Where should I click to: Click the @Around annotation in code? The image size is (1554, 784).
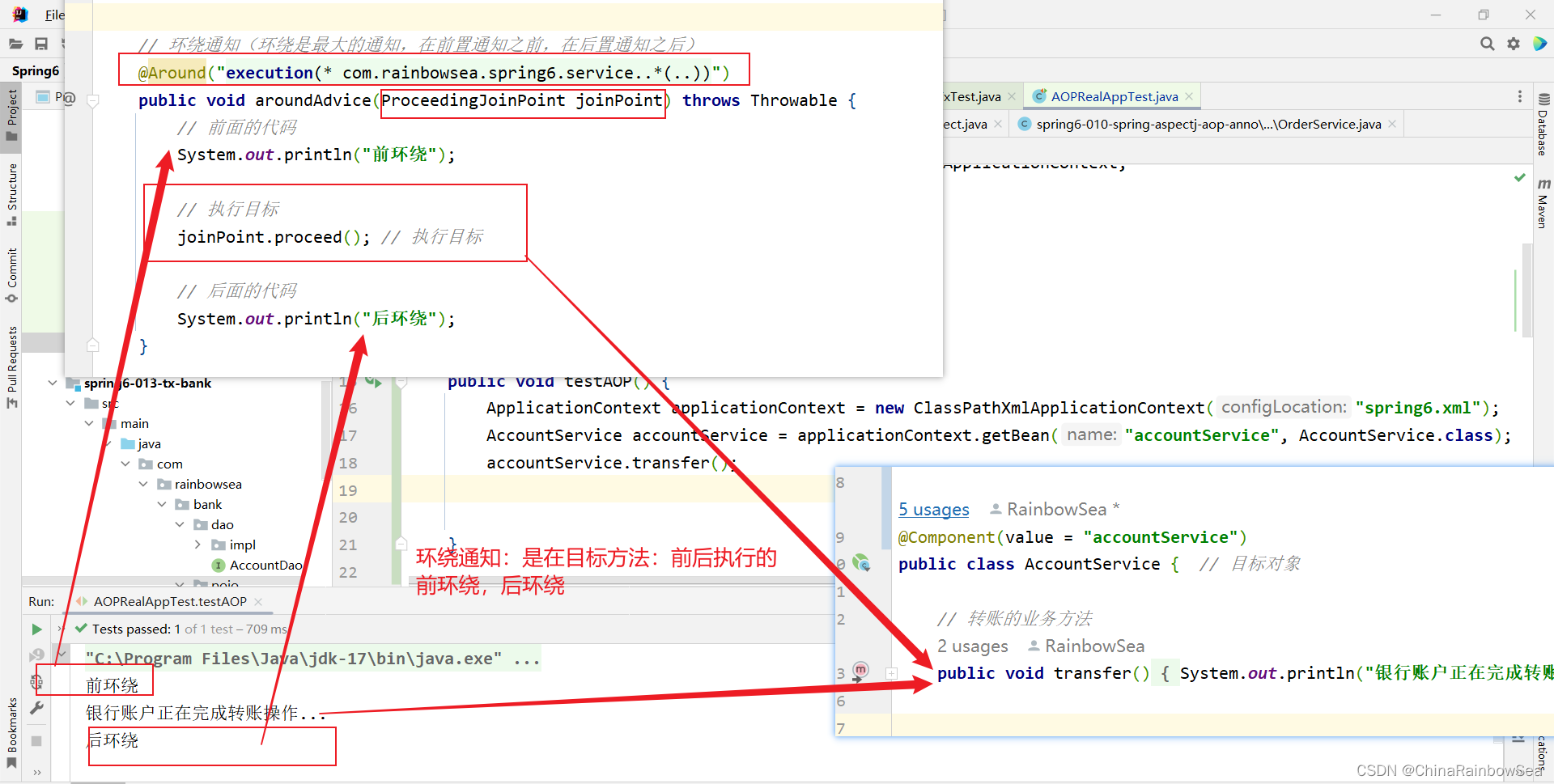click(172, 73)
